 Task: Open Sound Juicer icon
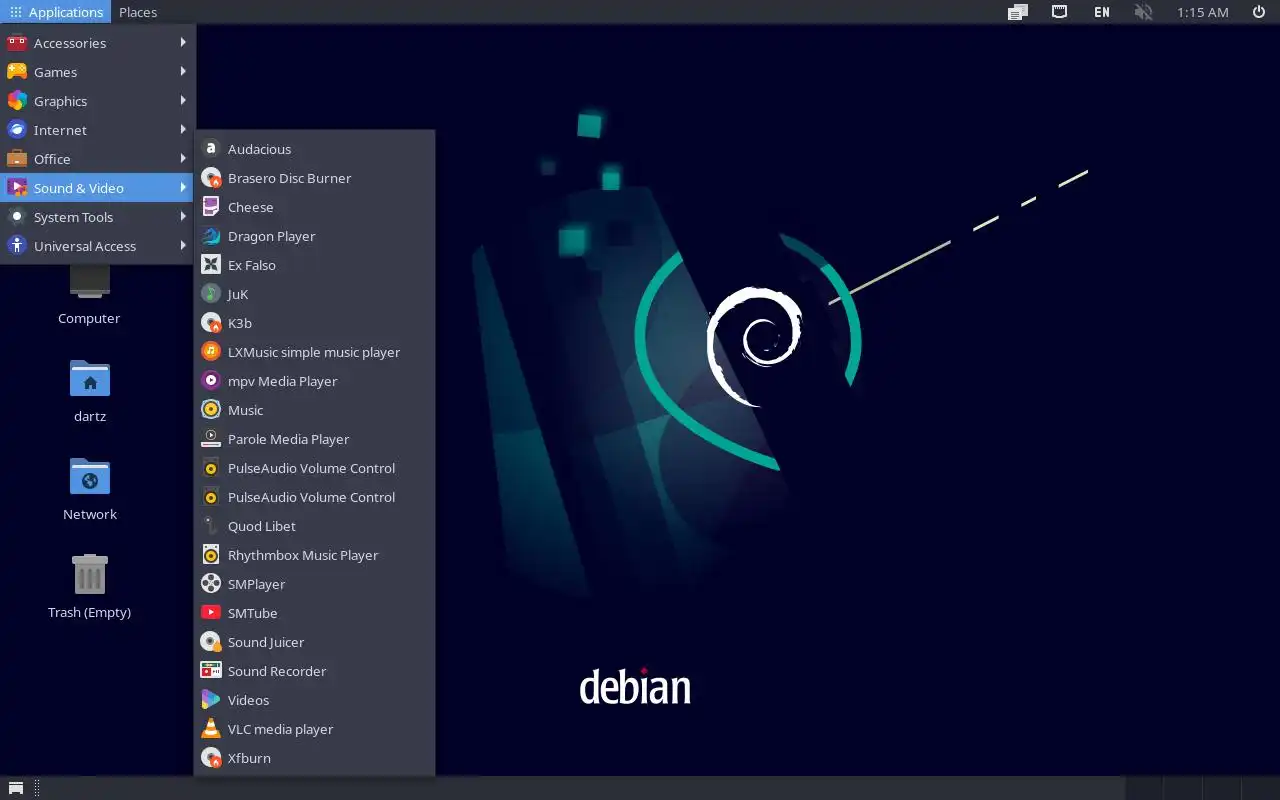point(211,642)
